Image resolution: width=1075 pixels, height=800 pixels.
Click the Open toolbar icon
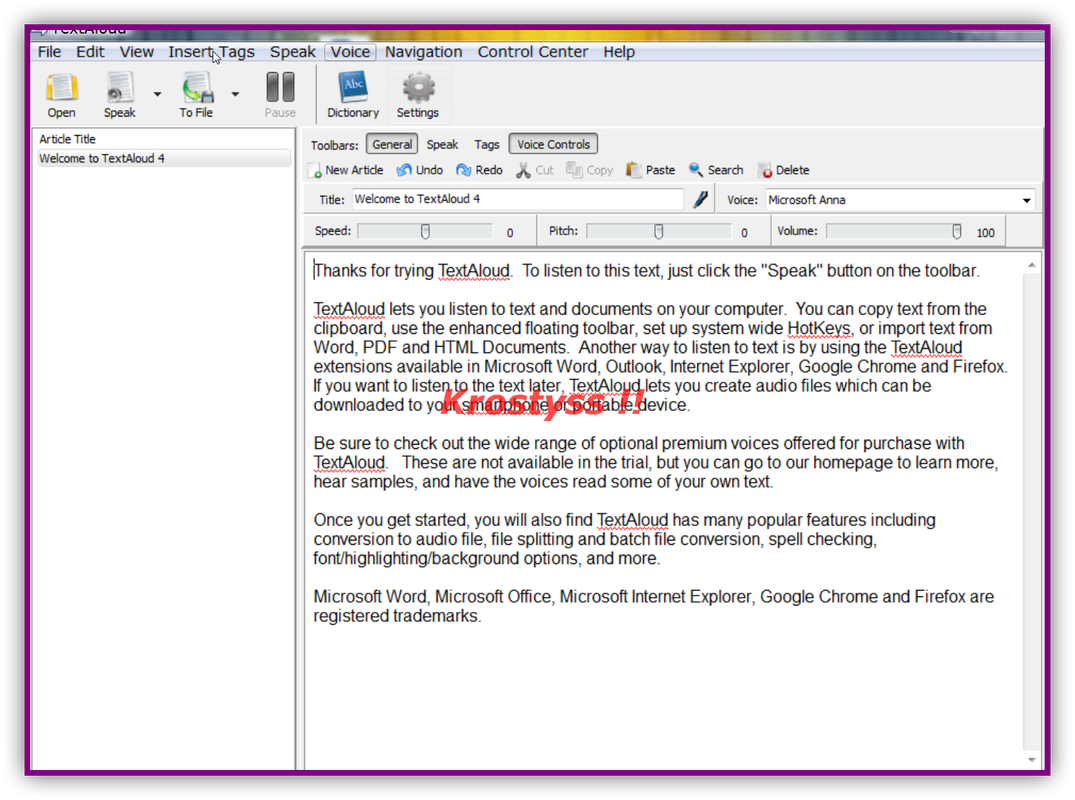tap(61, 95)
